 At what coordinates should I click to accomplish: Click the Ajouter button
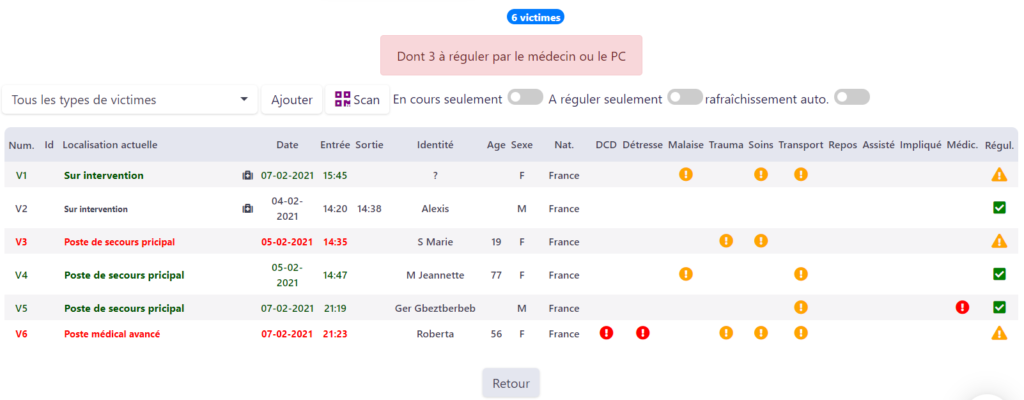point(292,100)
